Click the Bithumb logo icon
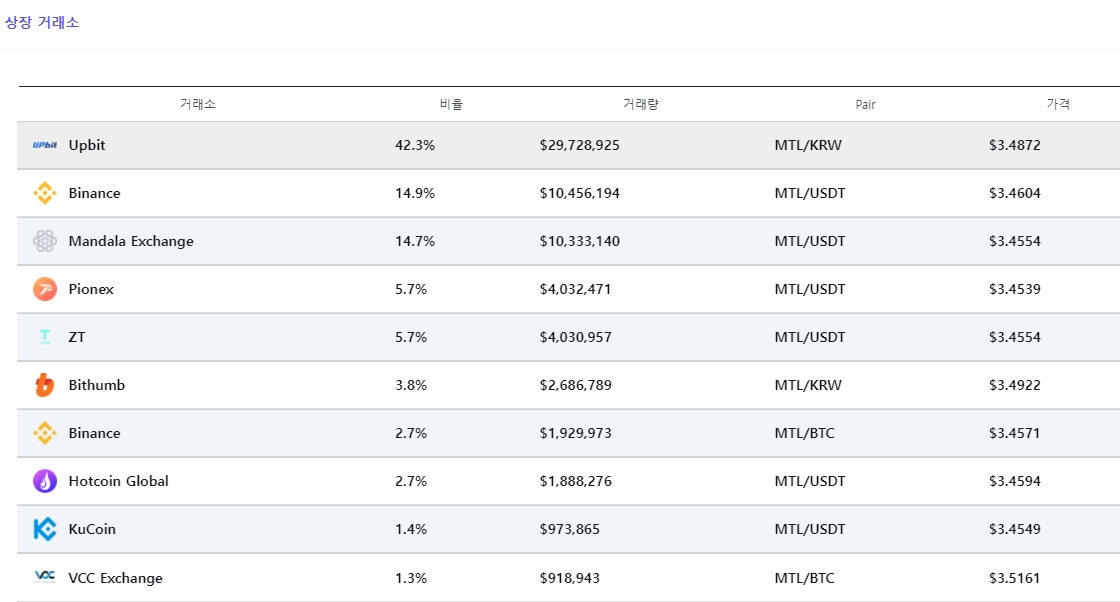Image resolution: width=1120 pixels, height=602 pixels. pos(45,385)
